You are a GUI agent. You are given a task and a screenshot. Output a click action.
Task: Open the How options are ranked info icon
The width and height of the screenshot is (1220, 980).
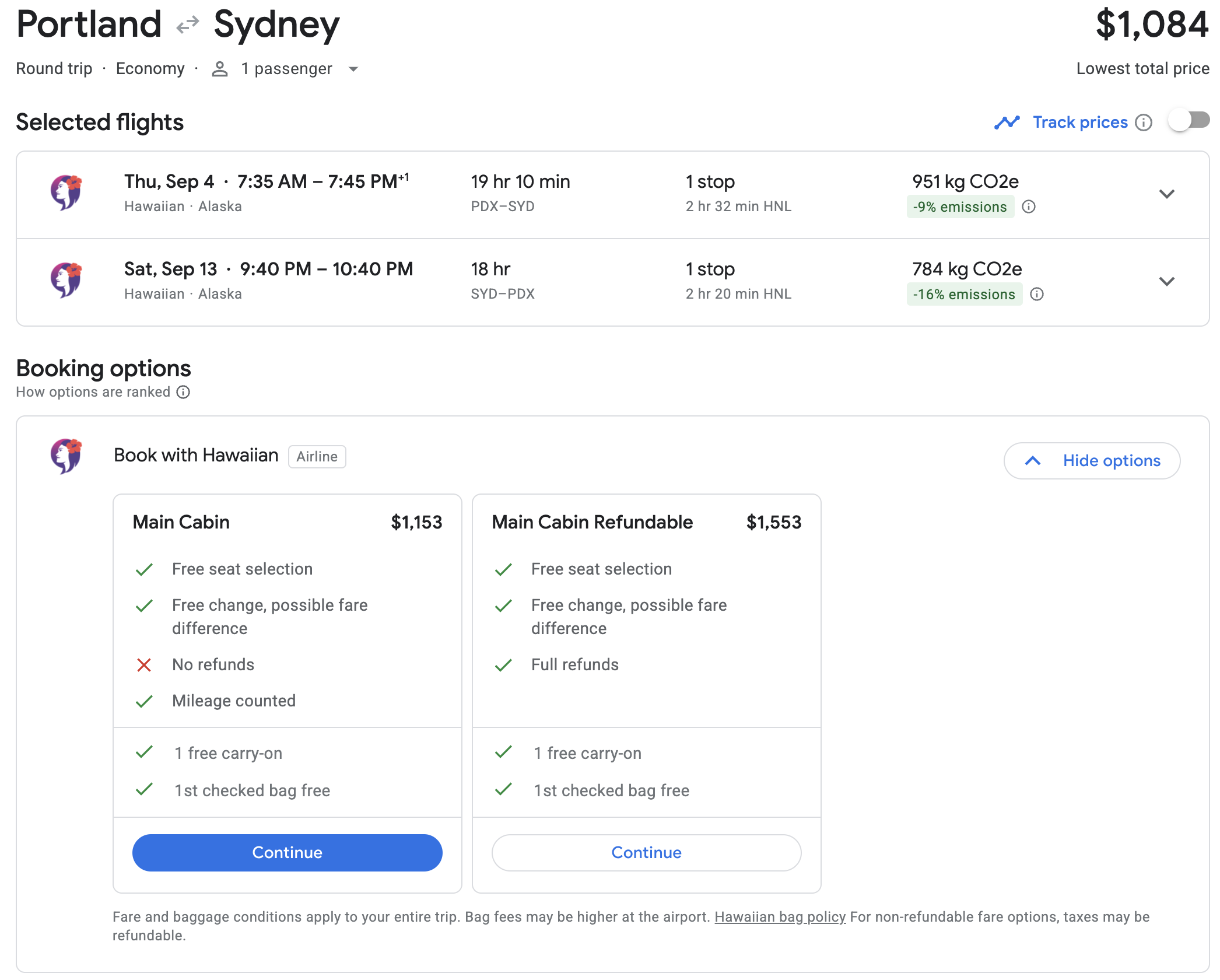[183, 392]
